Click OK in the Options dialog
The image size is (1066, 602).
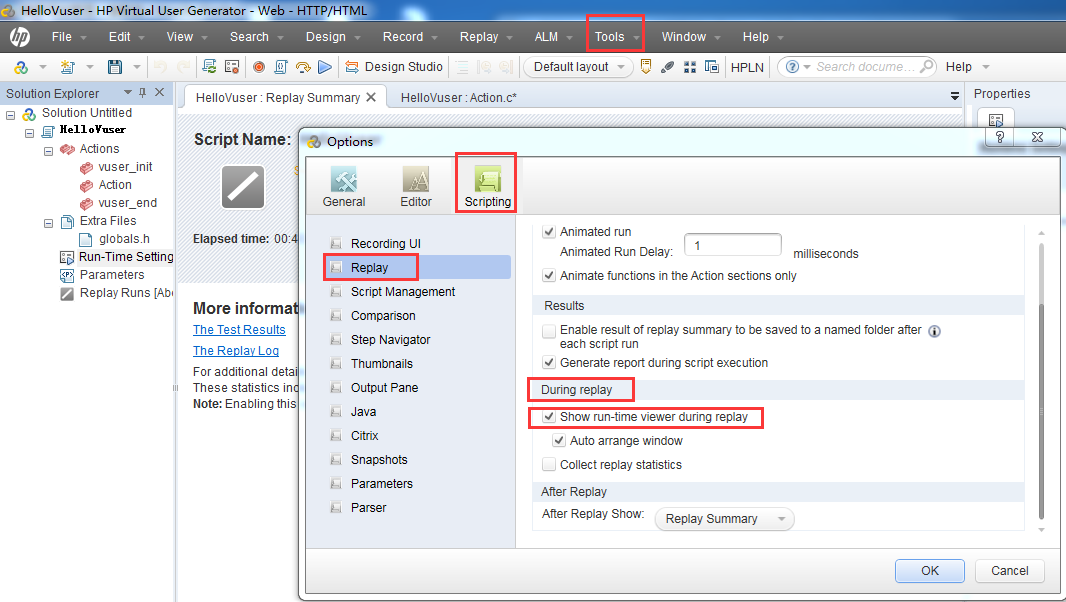pos(930,570)
